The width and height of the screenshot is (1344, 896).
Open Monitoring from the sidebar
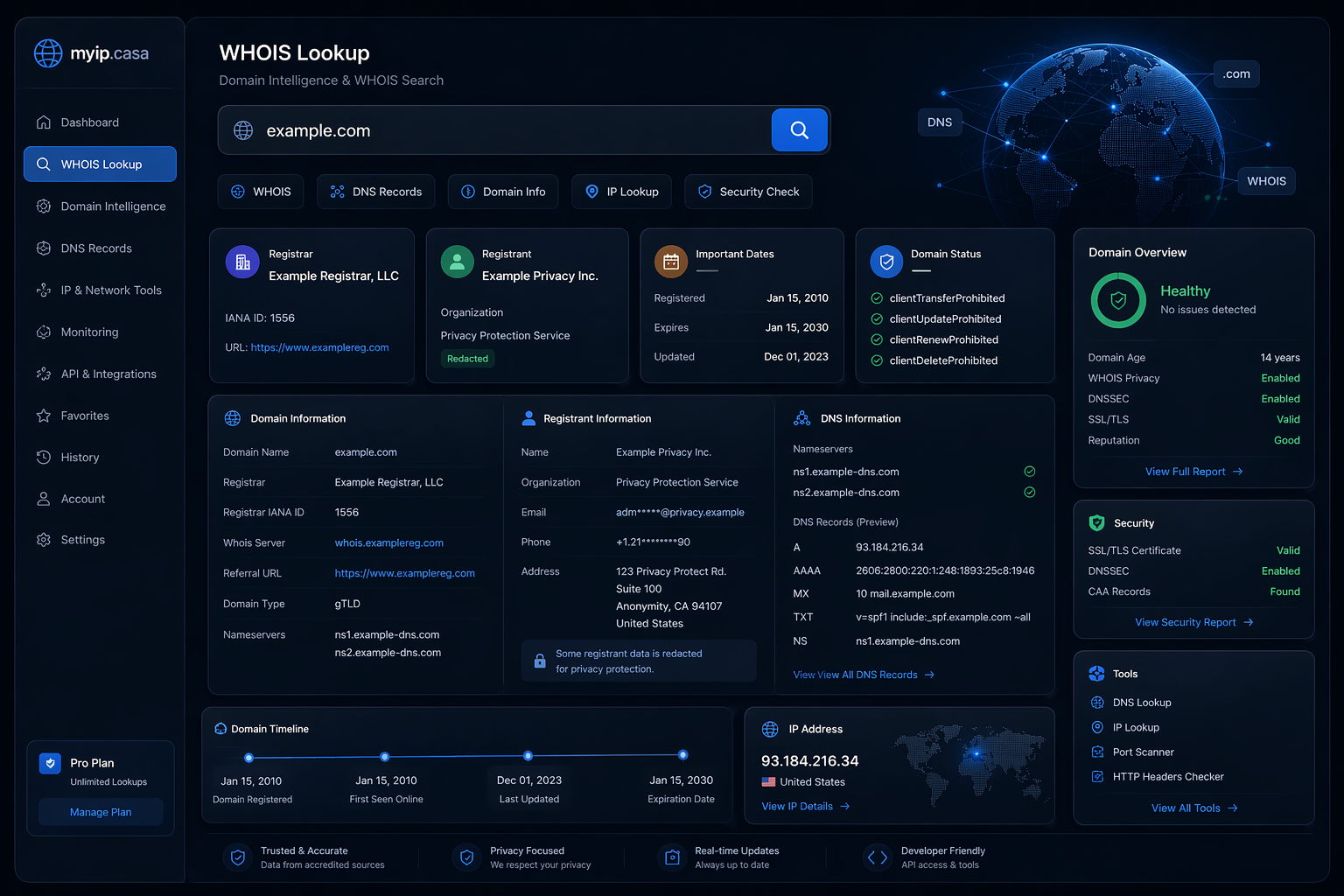pos(88,332)
